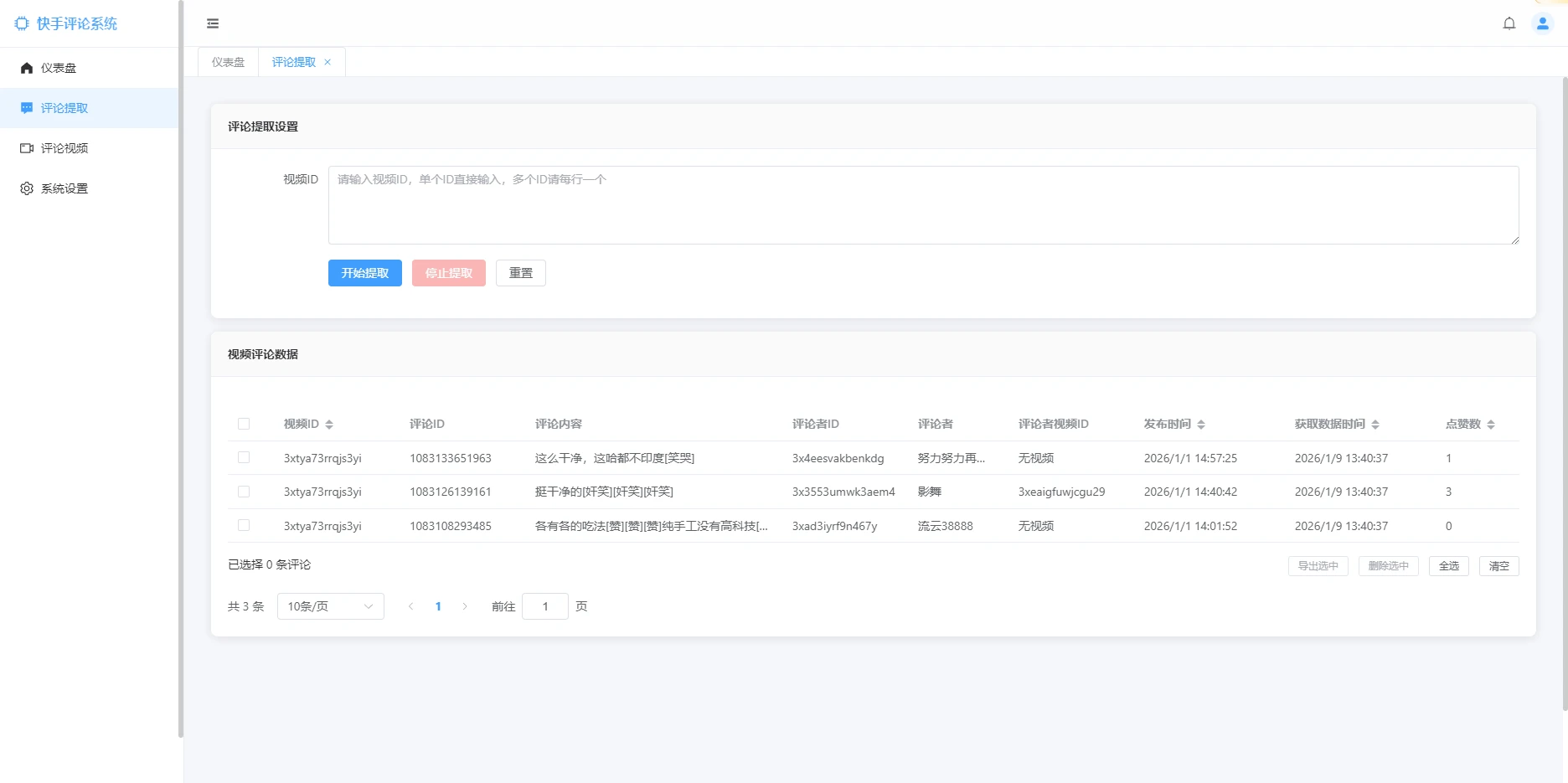Select the checkbox for comment 1083133651963
1568x783 pixels.
coord(244,458)
